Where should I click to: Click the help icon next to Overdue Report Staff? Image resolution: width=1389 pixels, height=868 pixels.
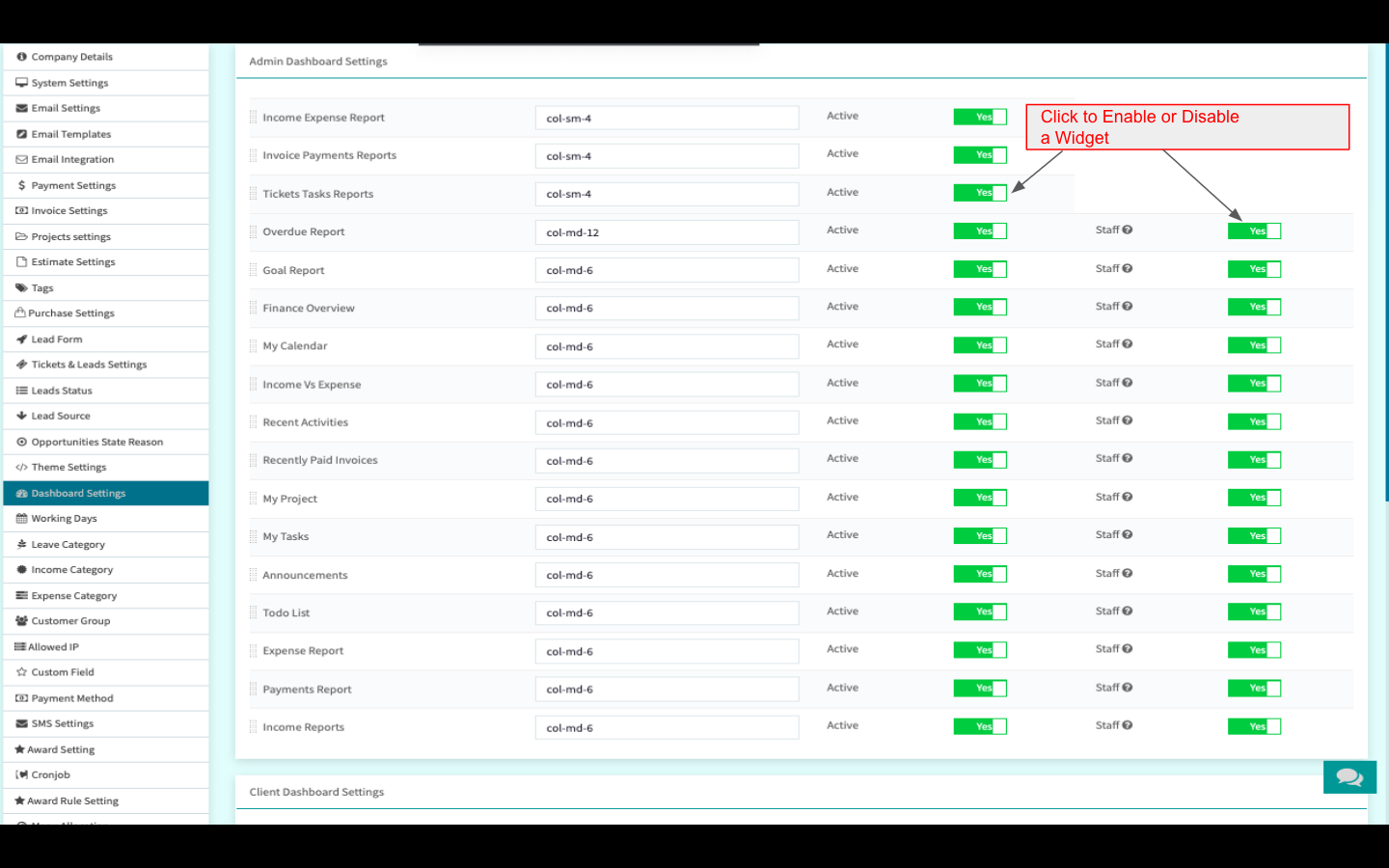[x=1127, y=231]
